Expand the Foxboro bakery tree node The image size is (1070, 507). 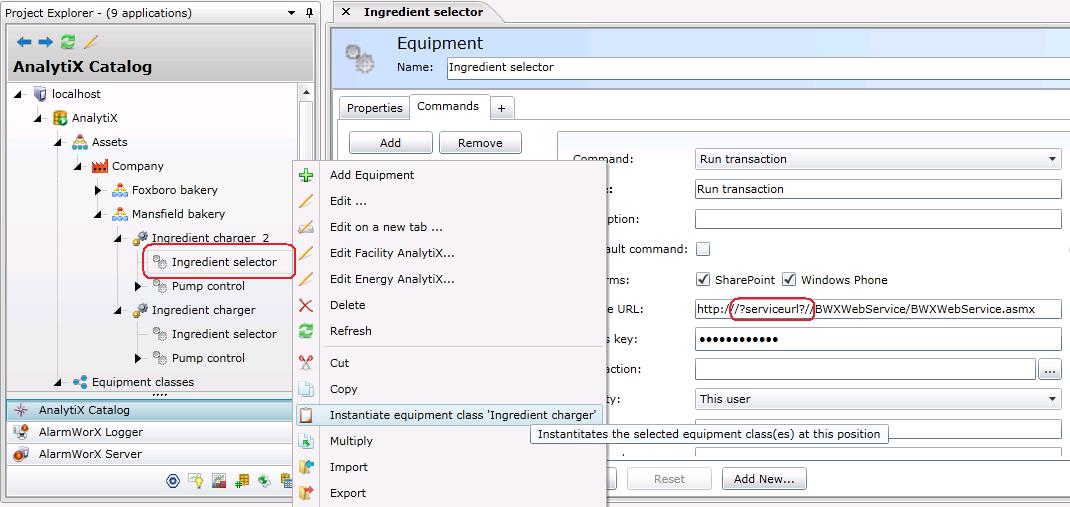tap(98, 190)
